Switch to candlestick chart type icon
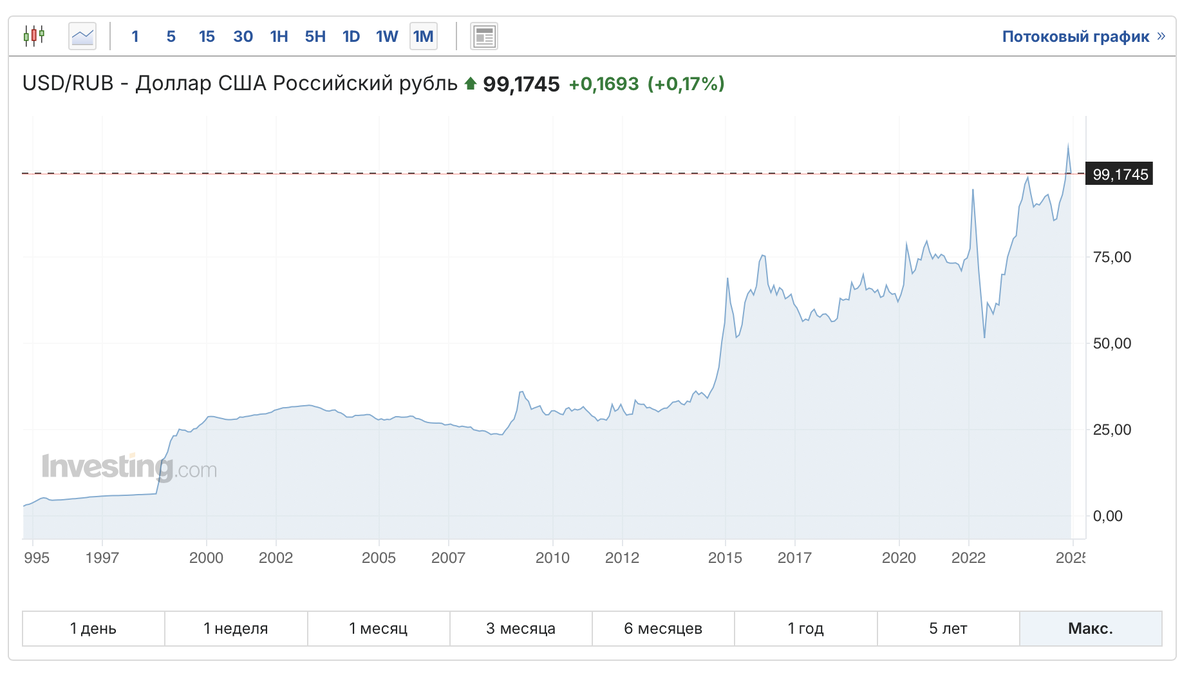 [34, 36]
